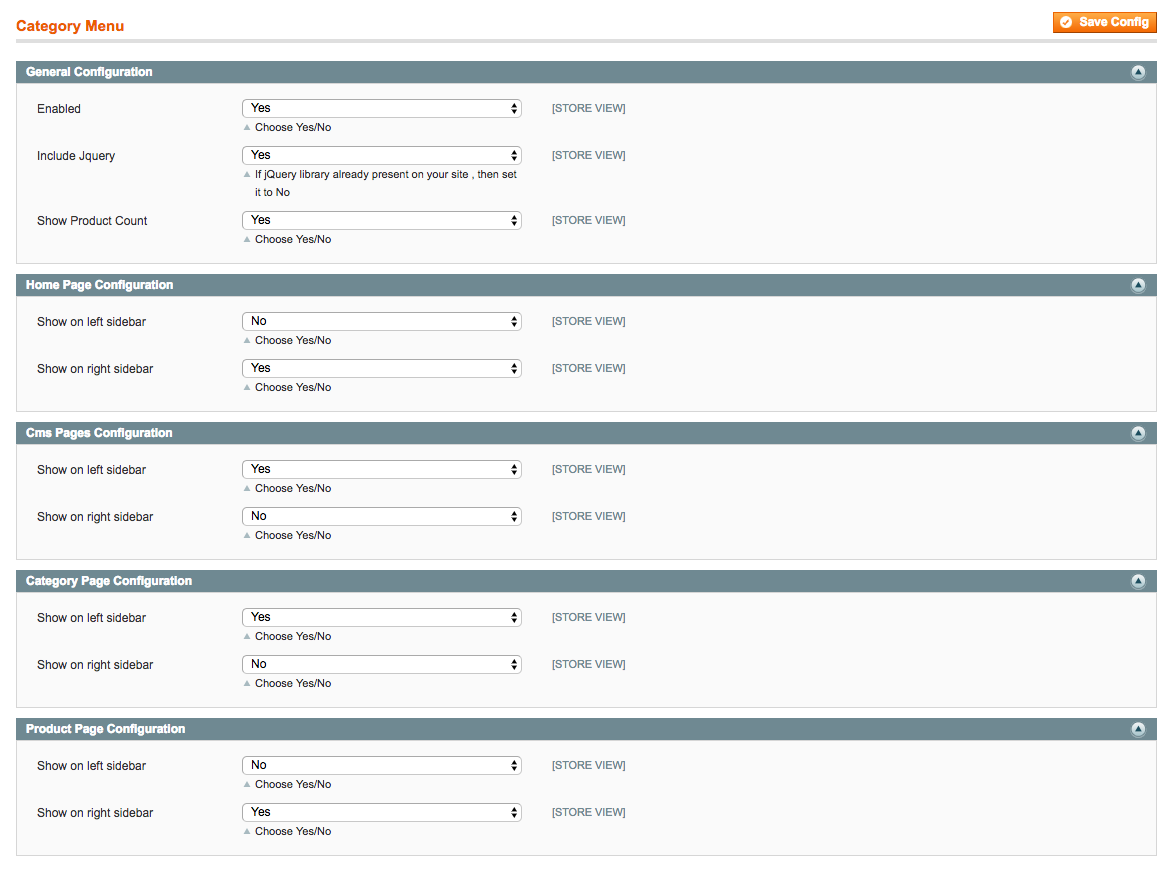This screenshot has width=1174, height=873.
Task: Click 'Choose Yes/No' under Home Page left sidebar
Action: pos(293,341)
